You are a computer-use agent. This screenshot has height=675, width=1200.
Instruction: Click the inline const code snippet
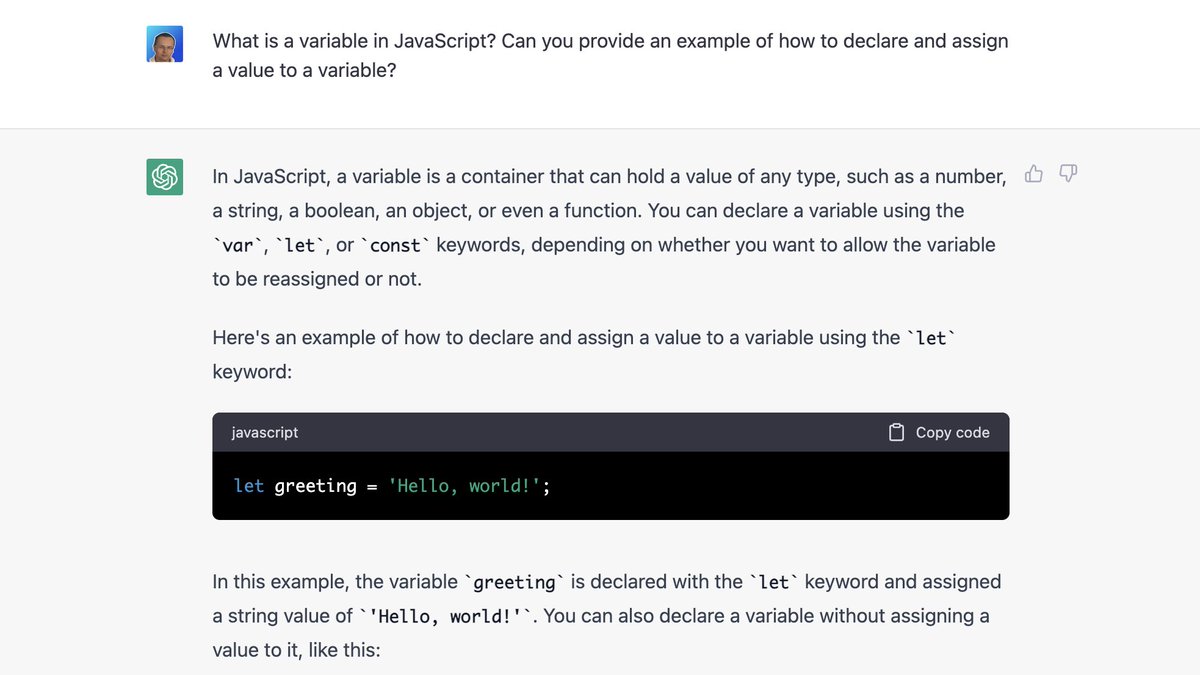tap(395, 244)
